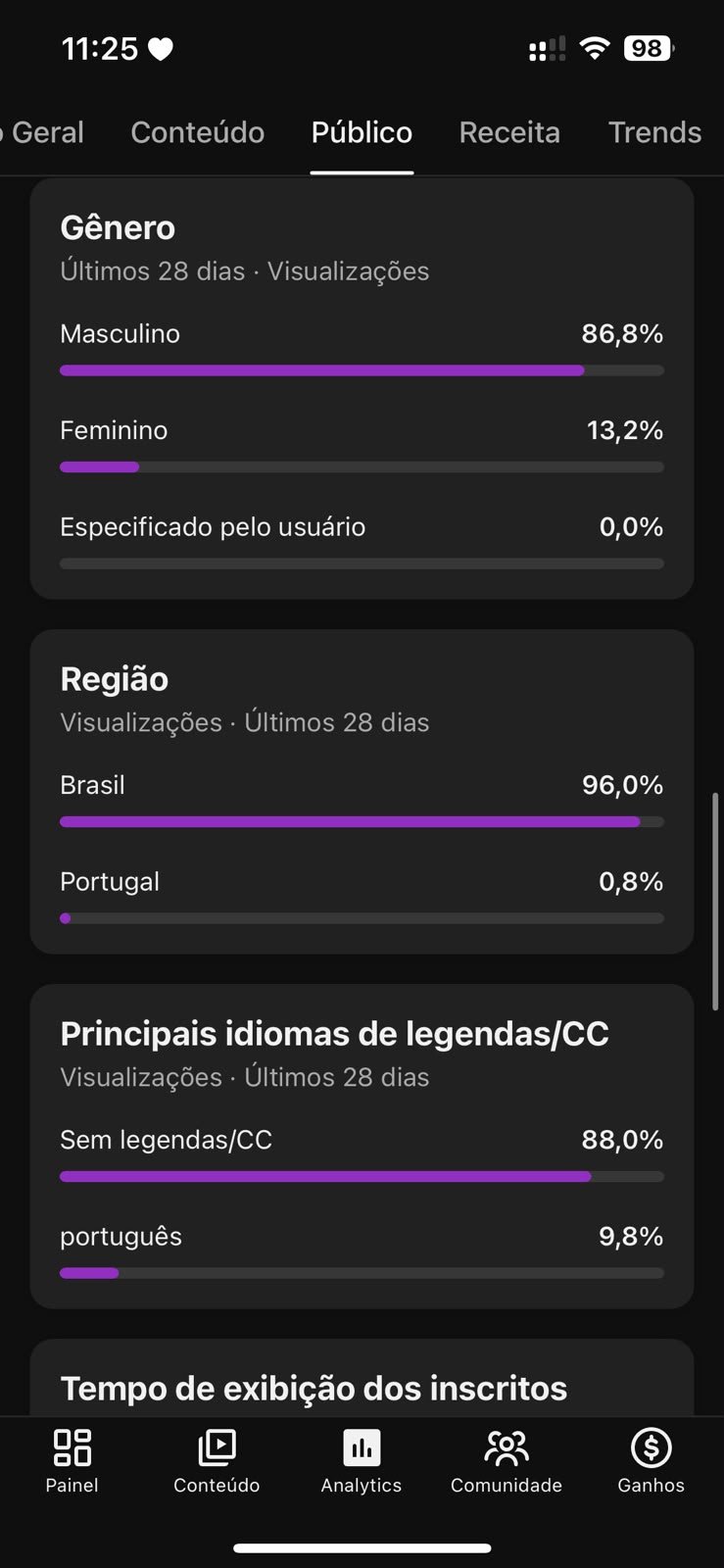Switch to the Conteúdo top tab

[198, 132]
